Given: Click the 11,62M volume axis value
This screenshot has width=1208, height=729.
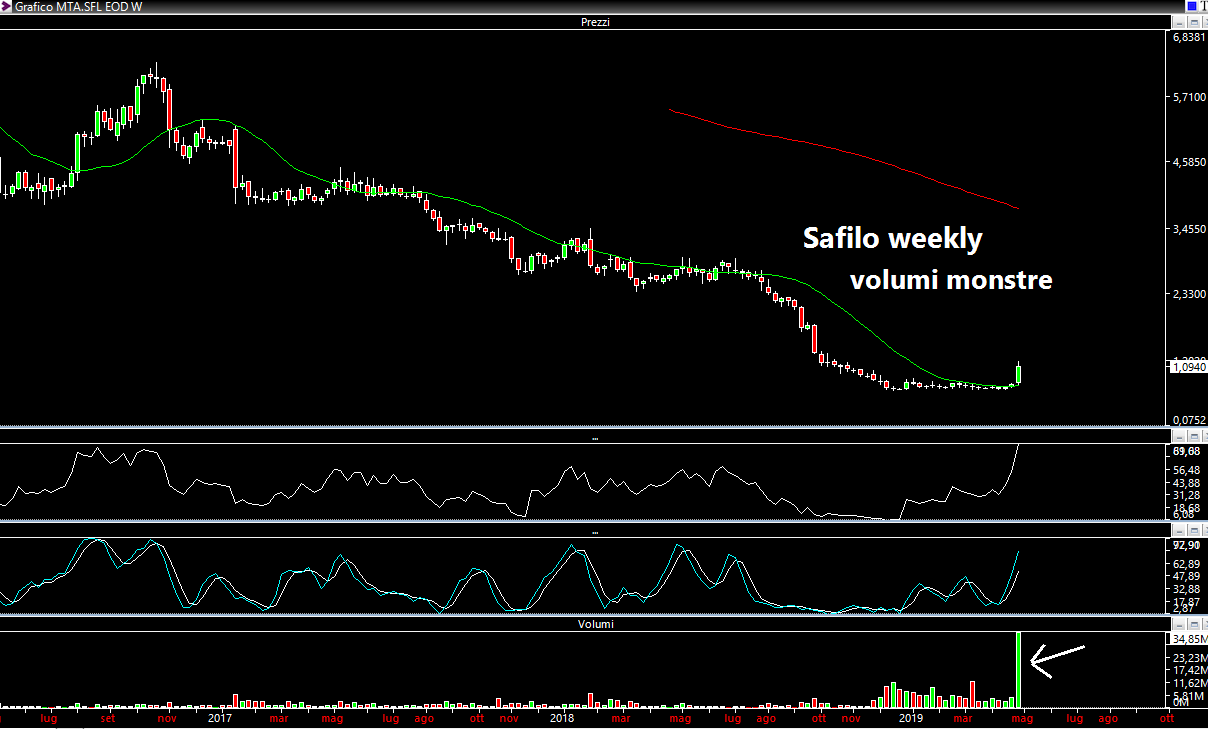Looking at the screenshot, I should coord(1189,681).
